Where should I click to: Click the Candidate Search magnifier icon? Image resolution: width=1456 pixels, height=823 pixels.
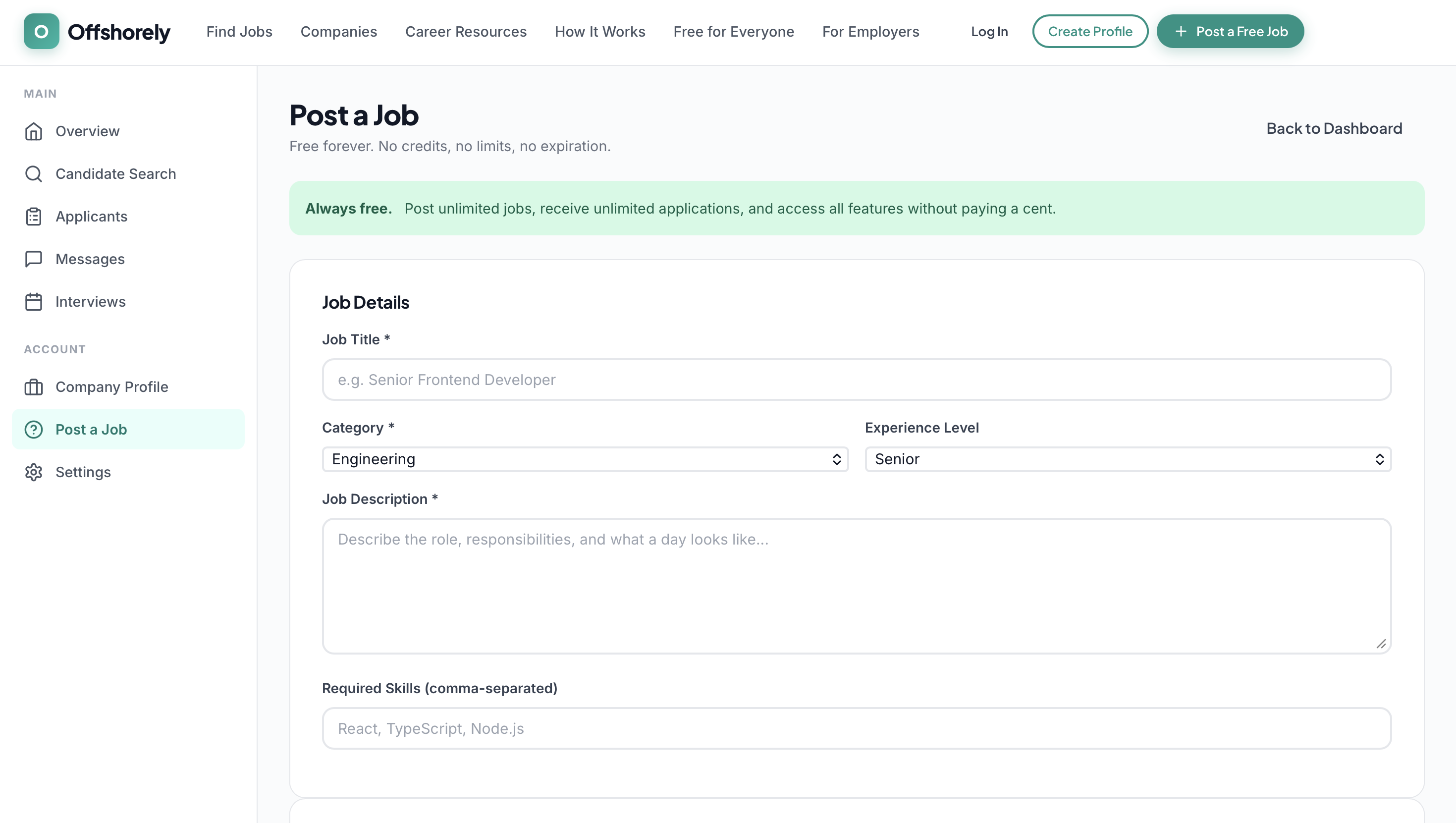33,173
